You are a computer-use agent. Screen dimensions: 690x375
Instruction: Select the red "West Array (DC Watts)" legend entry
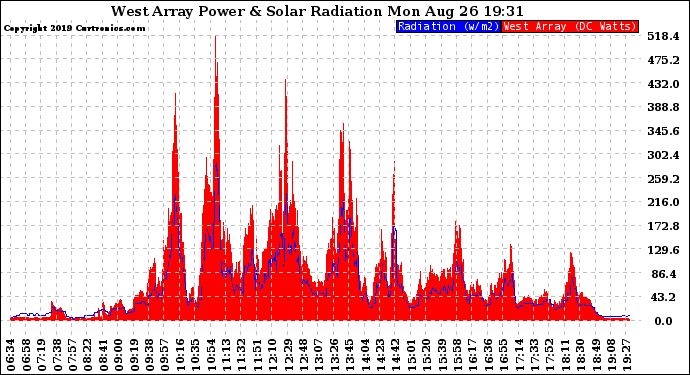pyautogui.click(x=570, y=26)
